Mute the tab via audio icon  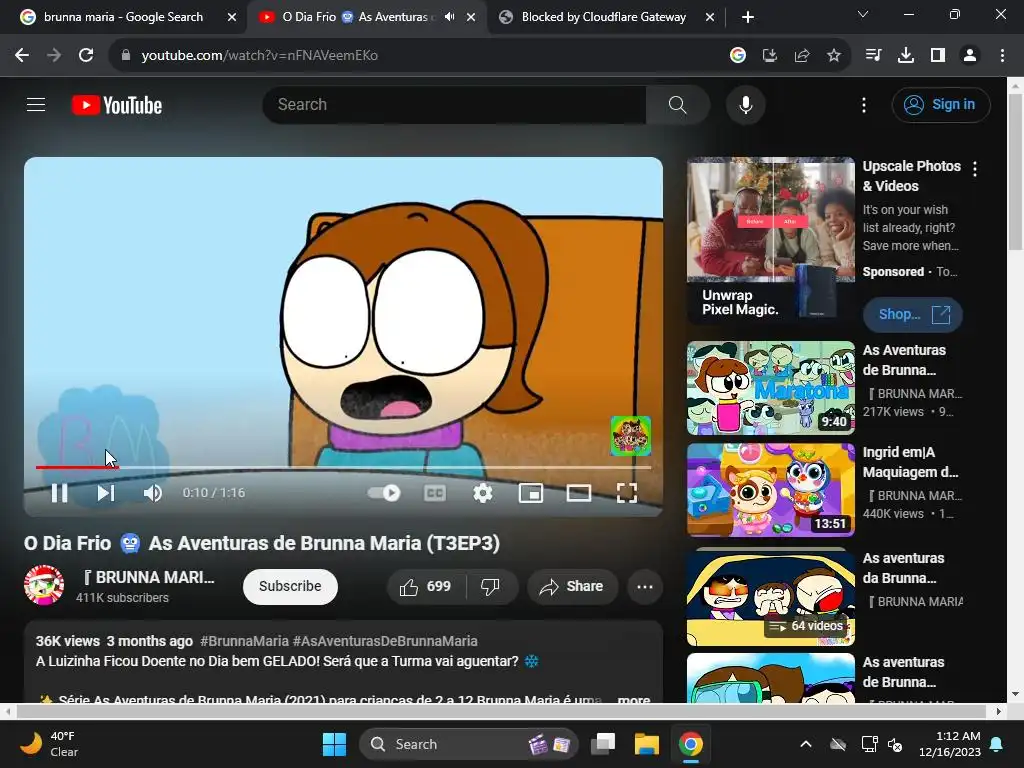449,17
